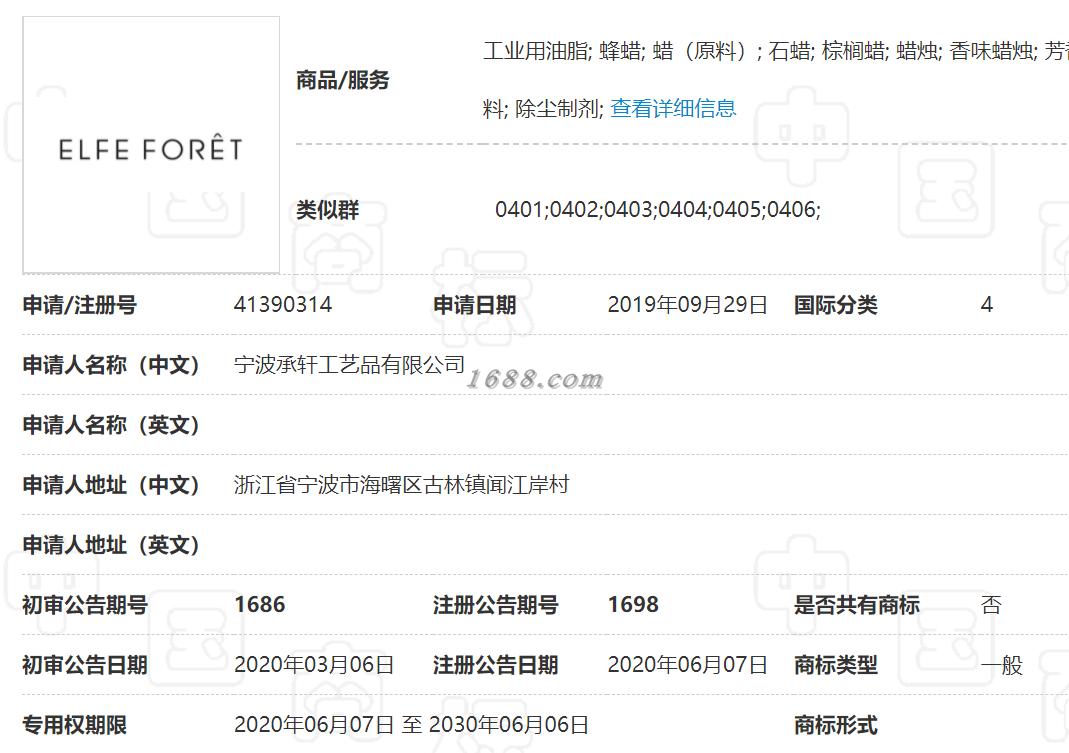The width and height of the screenshot is (1069, 753).
Task: Click goods text 除尘制剂
Action: tap(557, 108)
